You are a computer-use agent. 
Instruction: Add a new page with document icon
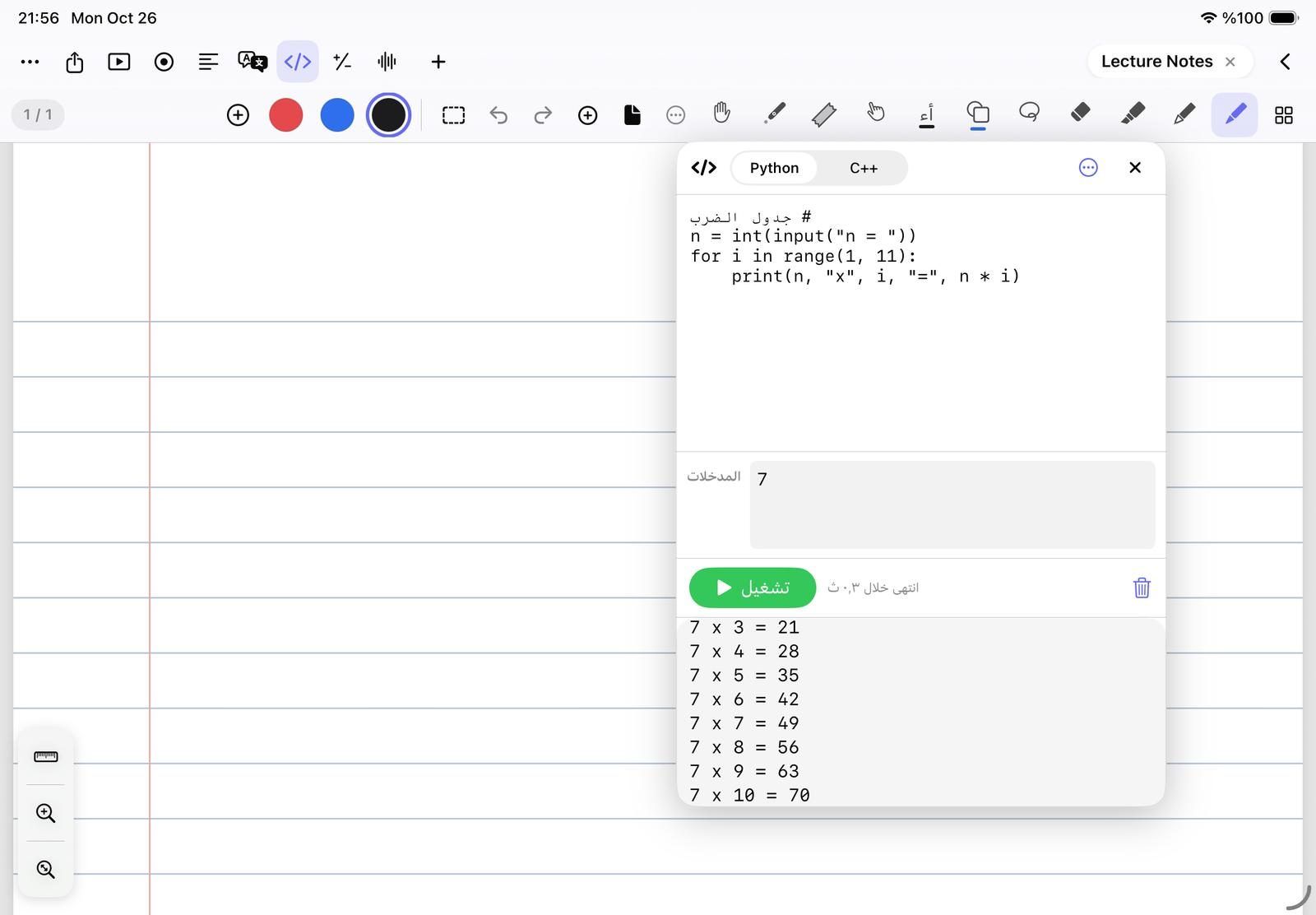(x=632, y=115)
